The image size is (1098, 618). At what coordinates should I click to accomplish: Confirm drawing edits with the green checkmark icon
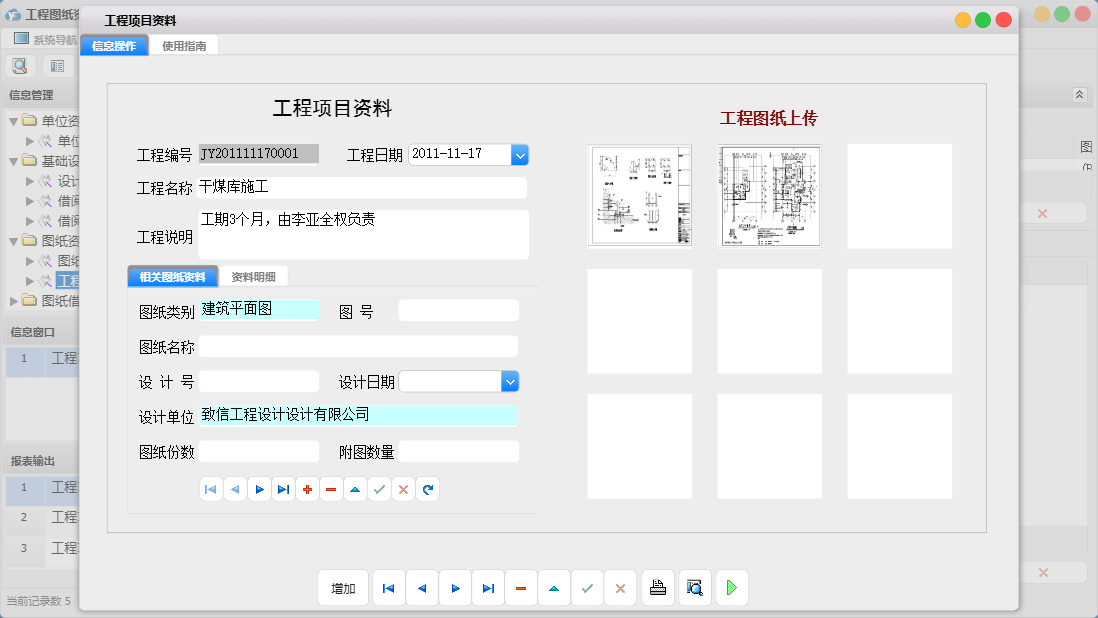[379, 489]
